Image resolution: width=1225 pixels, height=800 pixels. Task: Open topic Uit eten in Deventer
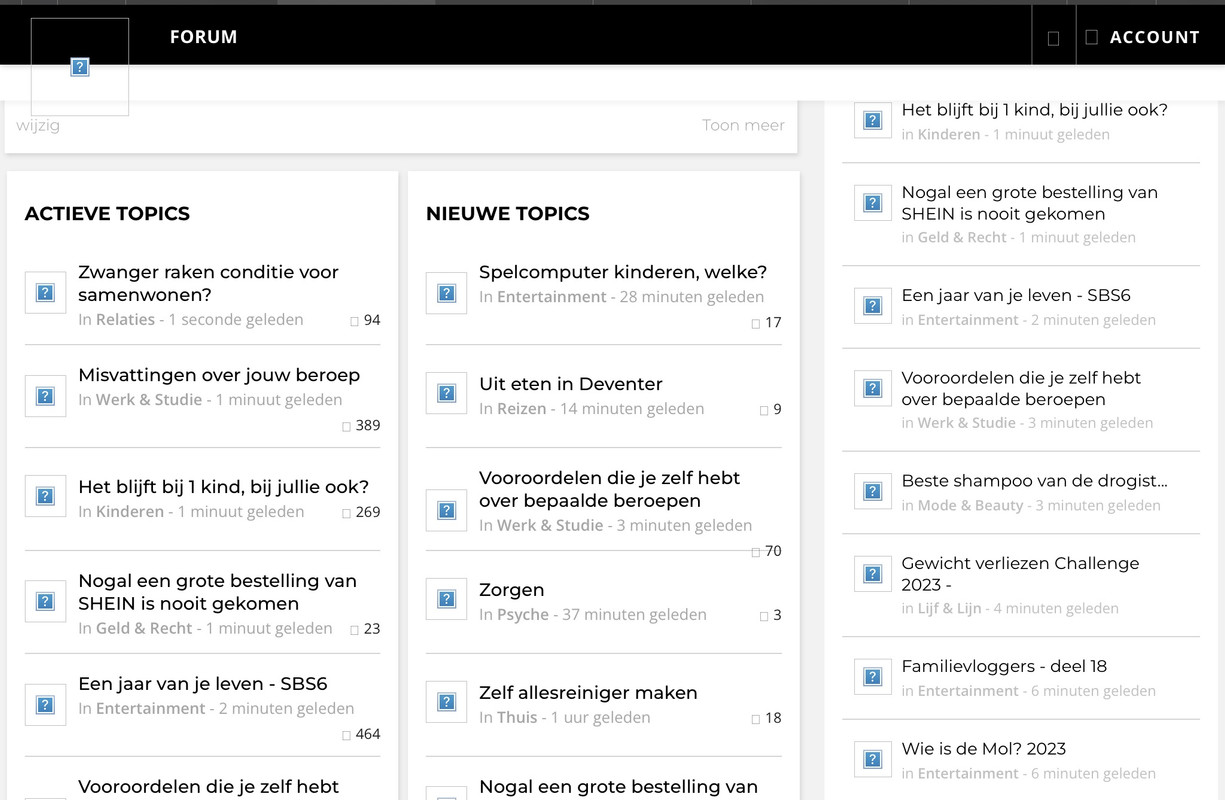point(571,384)
